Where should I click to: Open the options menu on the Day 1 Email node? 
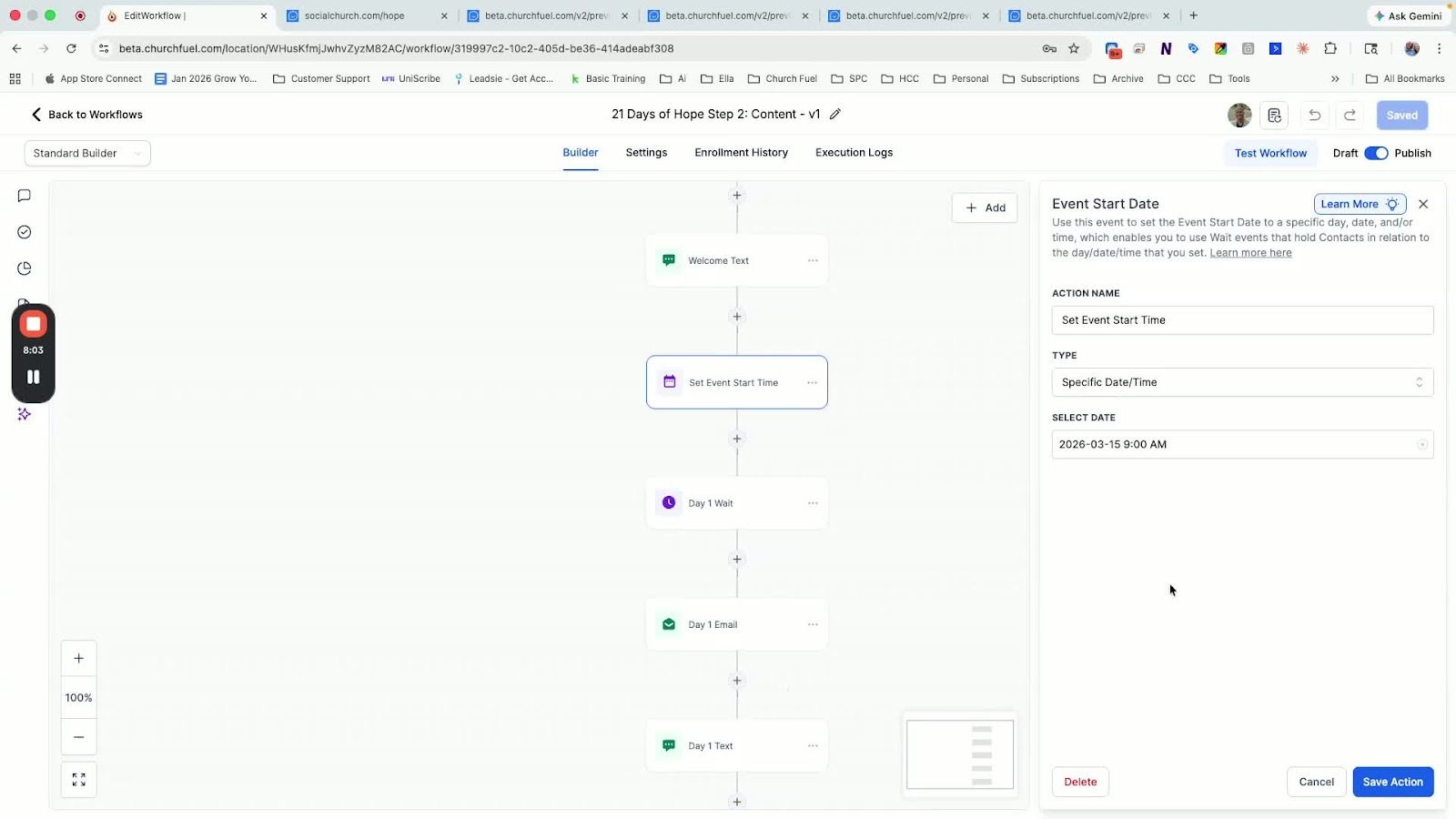click(813, 624)
